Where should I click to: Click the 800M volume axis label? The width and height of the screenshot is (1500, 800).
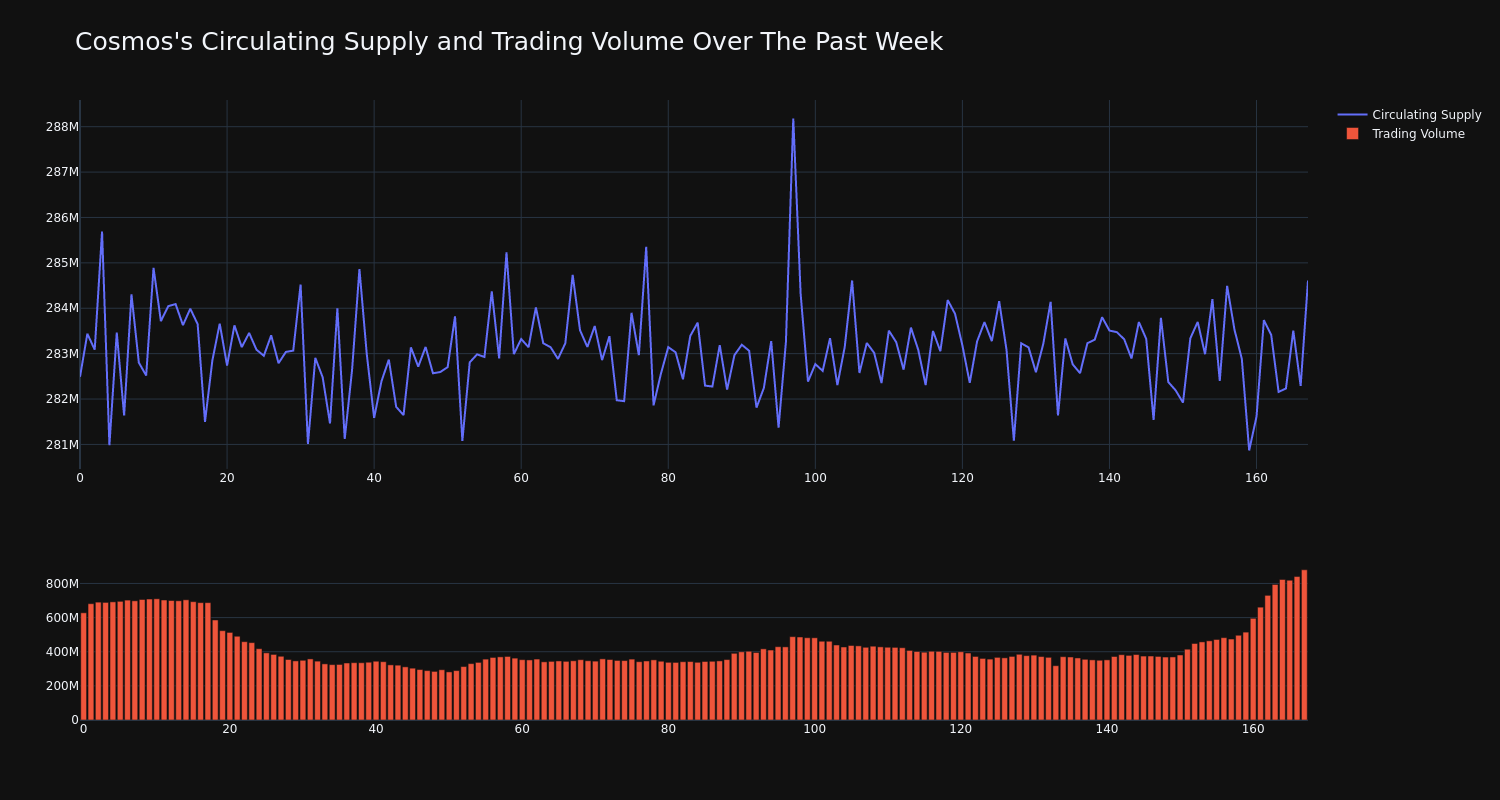(x=62, y=584)
